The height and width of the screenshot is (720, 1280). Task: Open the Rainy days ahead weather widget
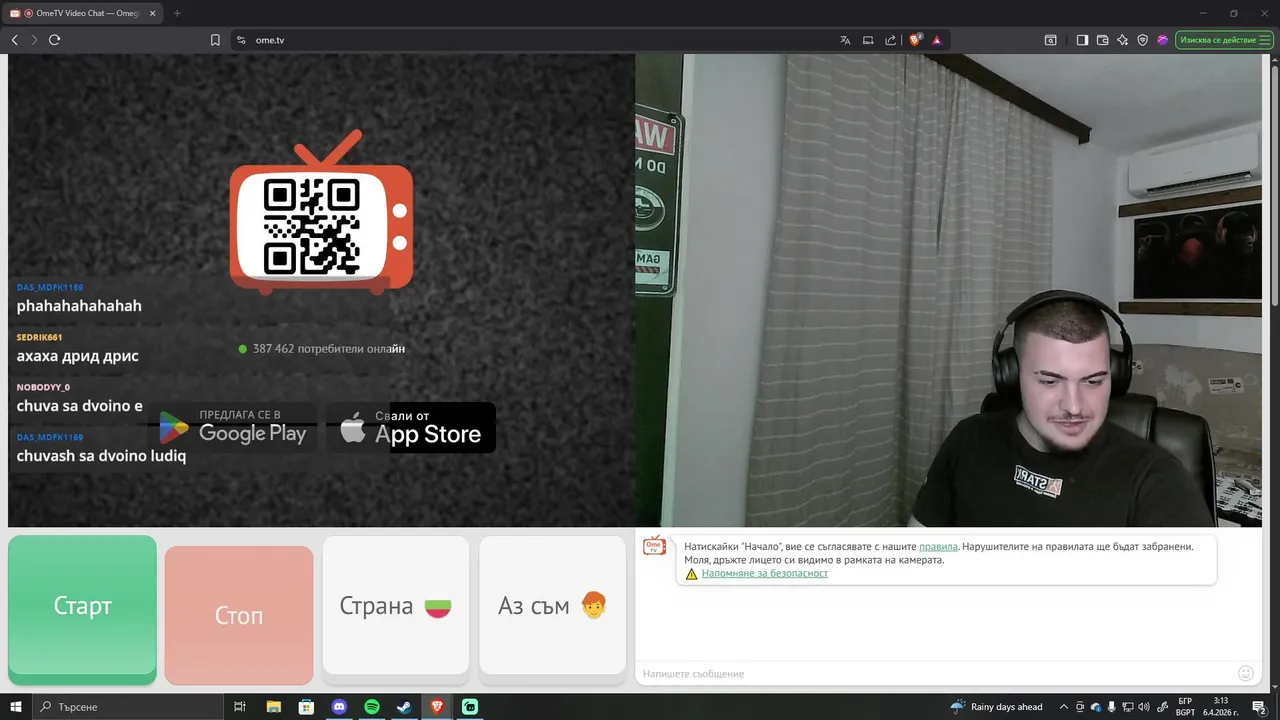[x=996, y=707]
